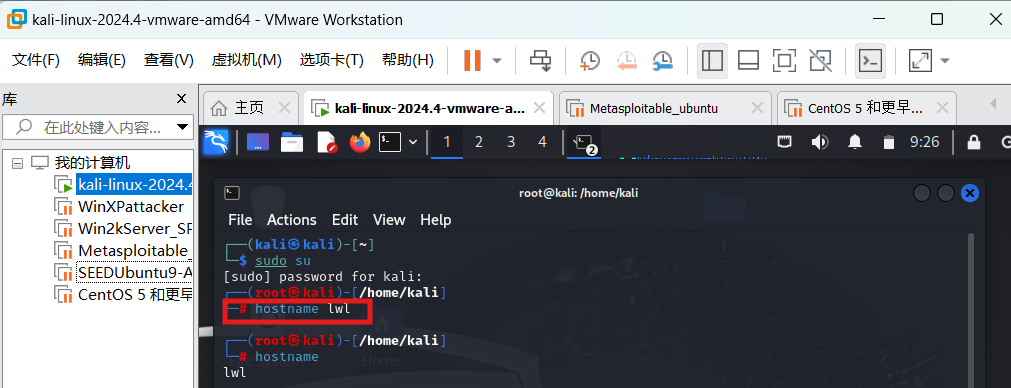Screen dimensions: 1011x388
Task: Select SEEDUbuntu9 in the library
Action: (135, 273)
